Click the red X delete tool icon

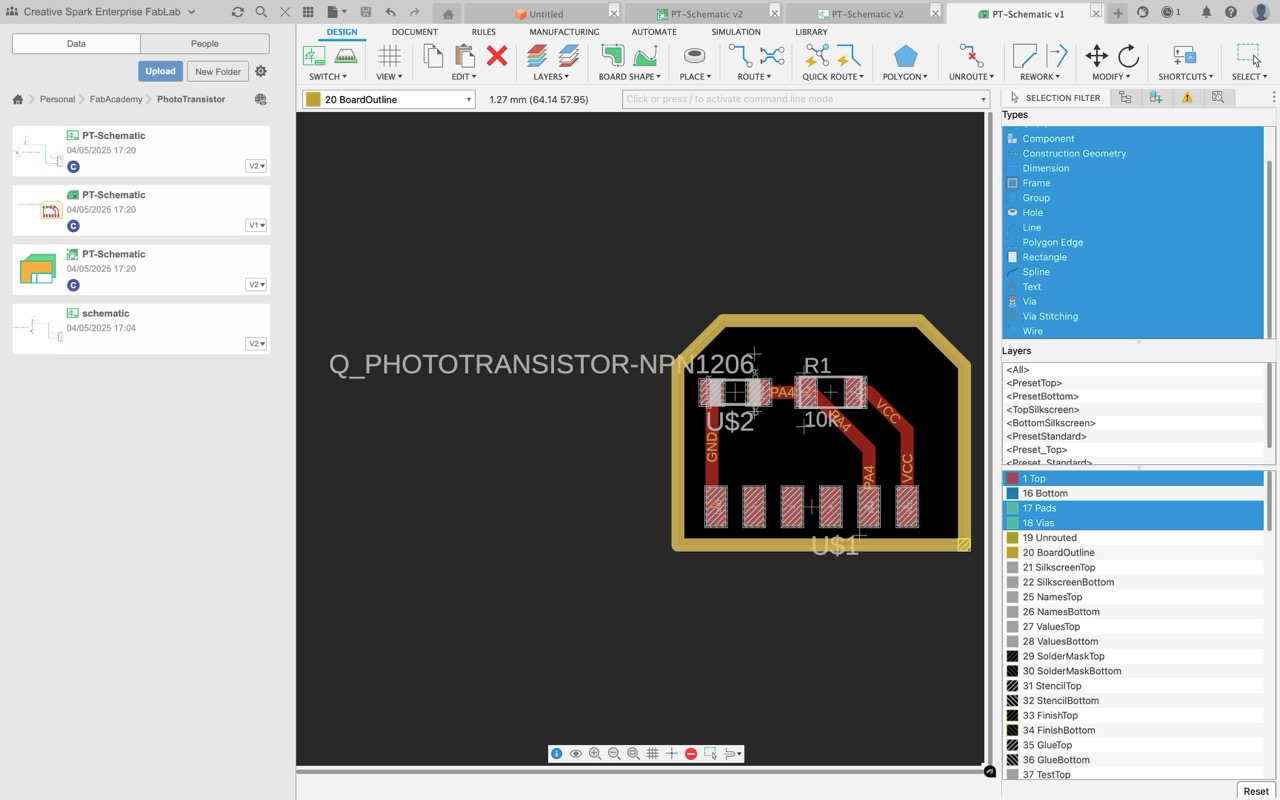496,56
